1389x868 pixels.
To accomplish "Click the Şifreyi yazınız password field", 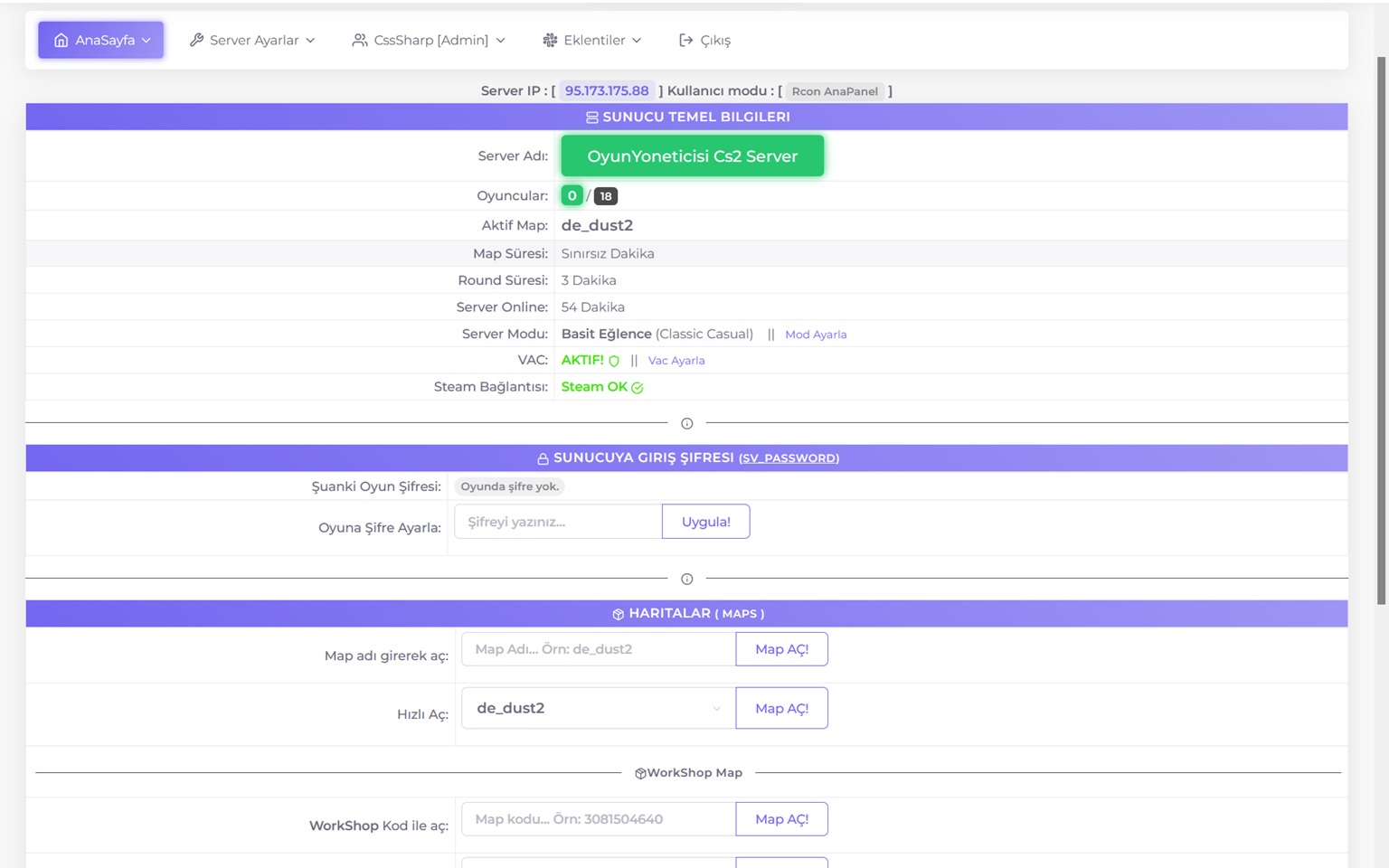I will tap(558, 522).
